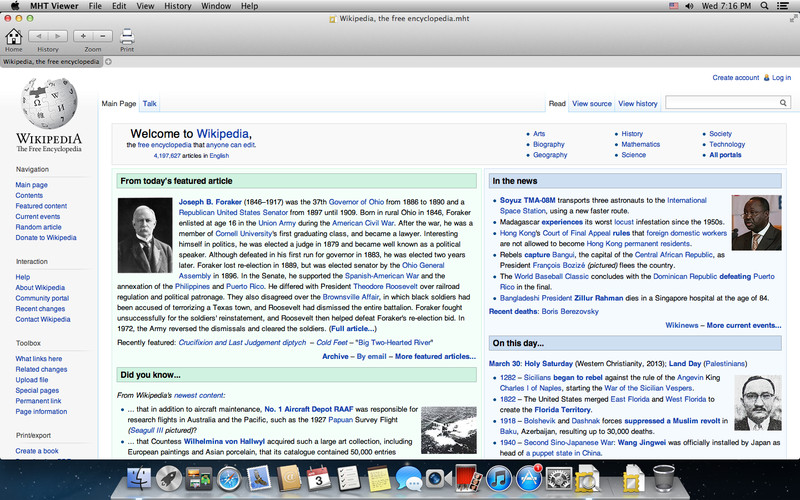The height and width of the screenshot is (500, 800).
Task: Open the File menu
Action: [95, 6]
